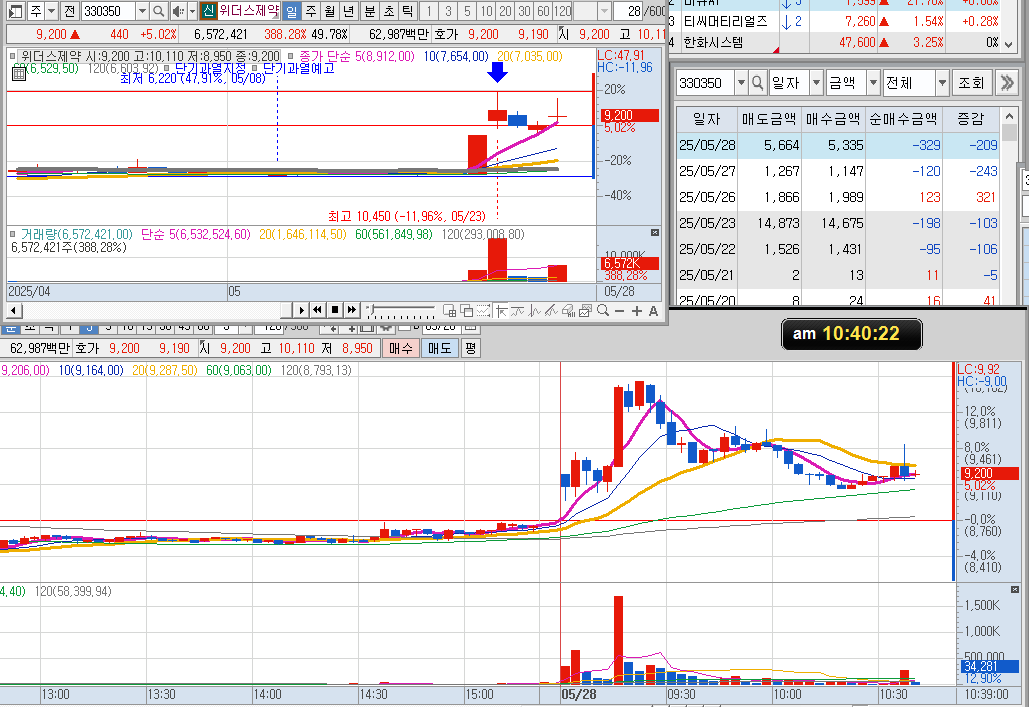Open the dropdown arrow next to the speaker icon

(192, 11)
